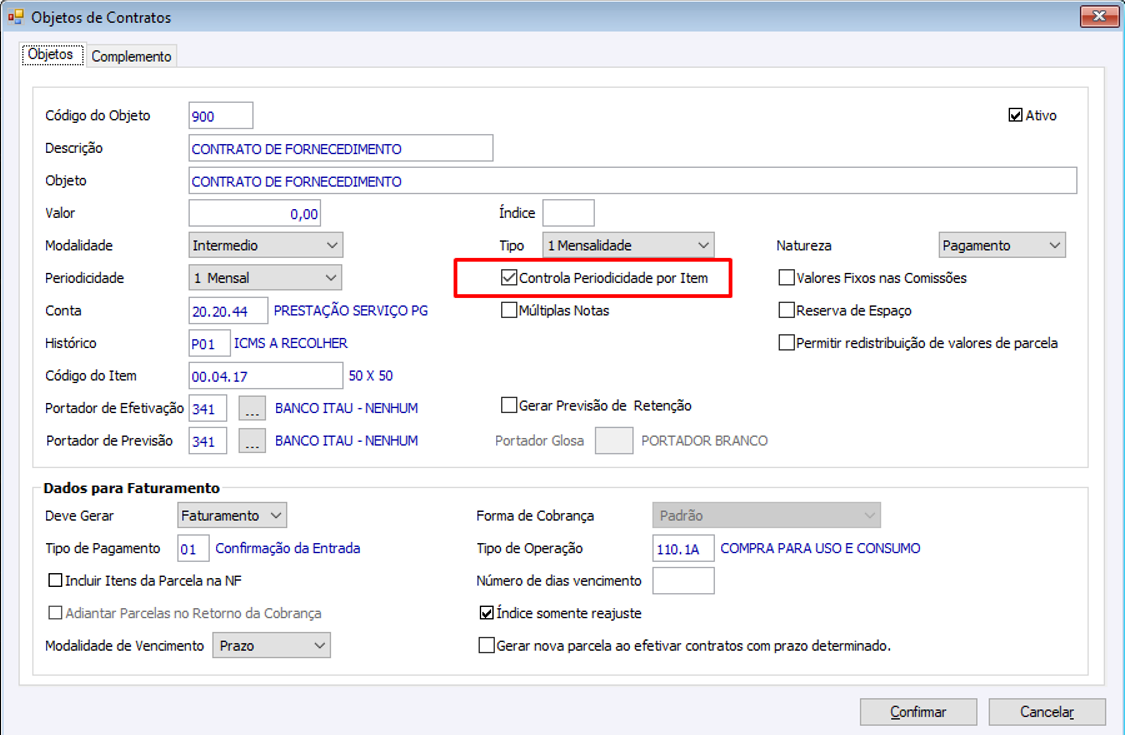This screenshot has width=1126, height=735.
Task: Enable Gerar nova parcela ao efetivar contratos
Action: pyautogui.click(x=487, y=645)
